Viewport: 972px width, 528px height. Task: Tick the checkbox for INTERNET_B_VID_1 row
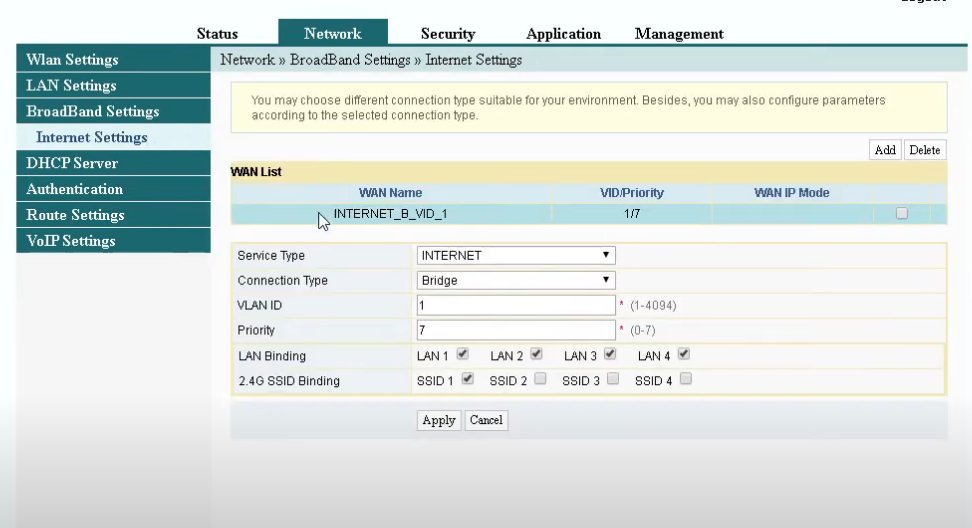902,213
